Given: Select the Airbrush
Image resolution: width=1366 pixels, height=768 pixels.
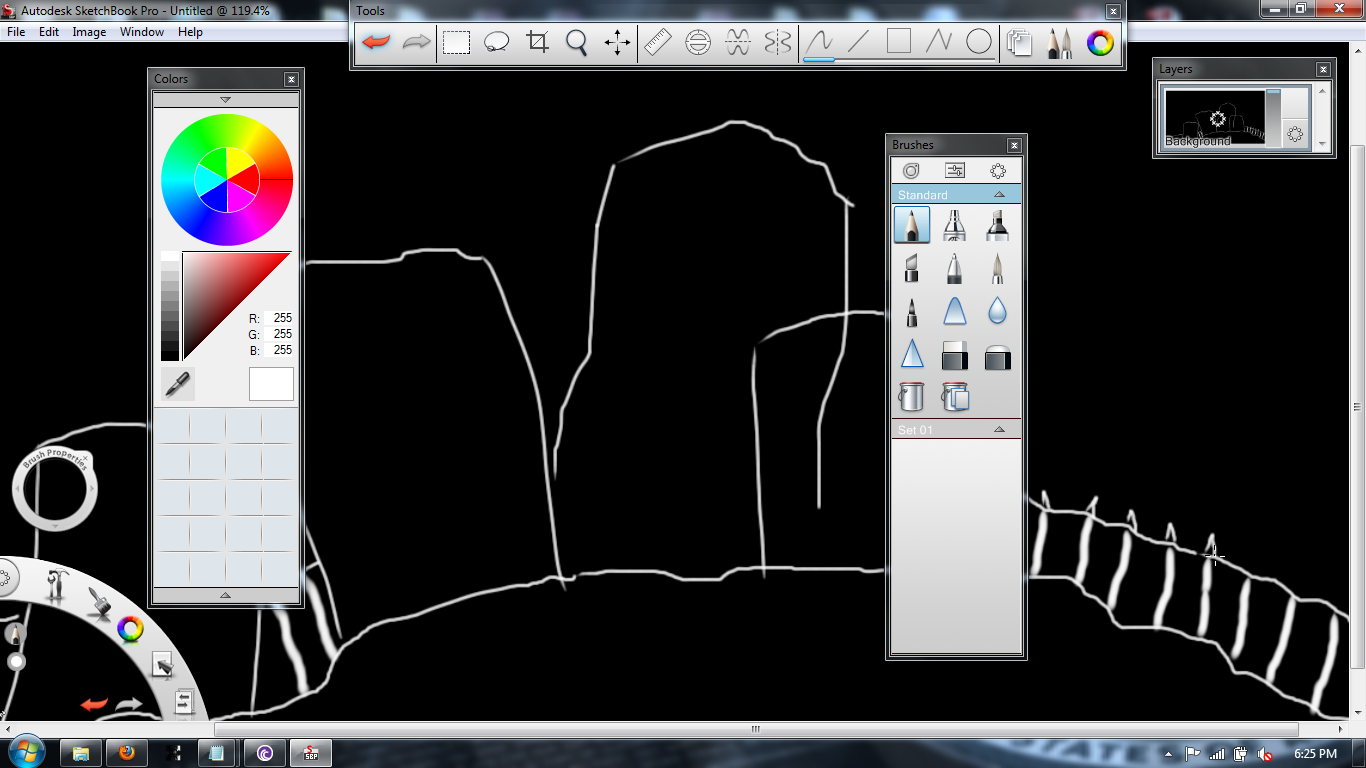Looking at the screenshot, I should pyautogui.click(x=955, y=225).
